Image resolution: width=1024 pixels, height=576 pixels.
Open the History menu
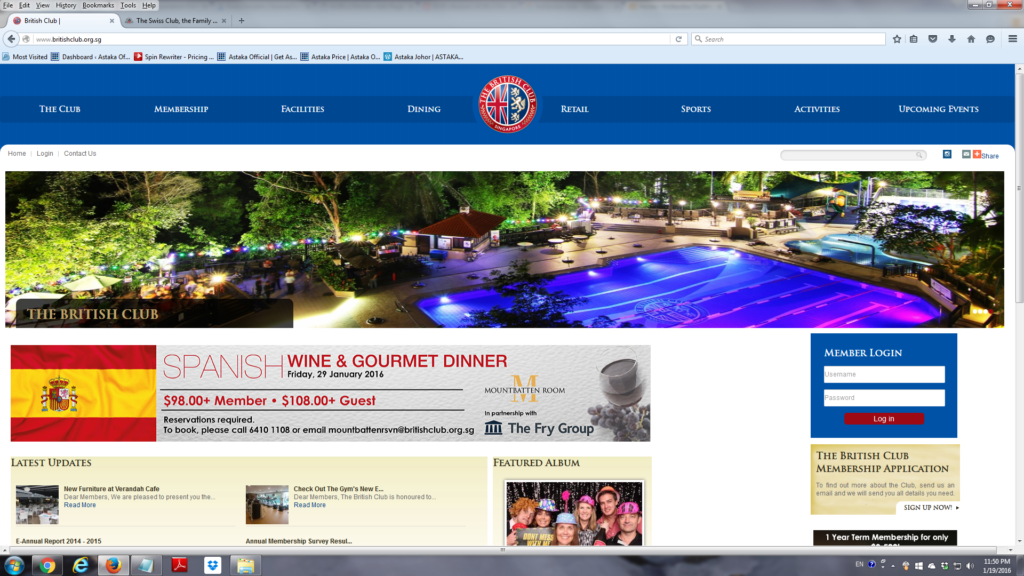point(65,5)
